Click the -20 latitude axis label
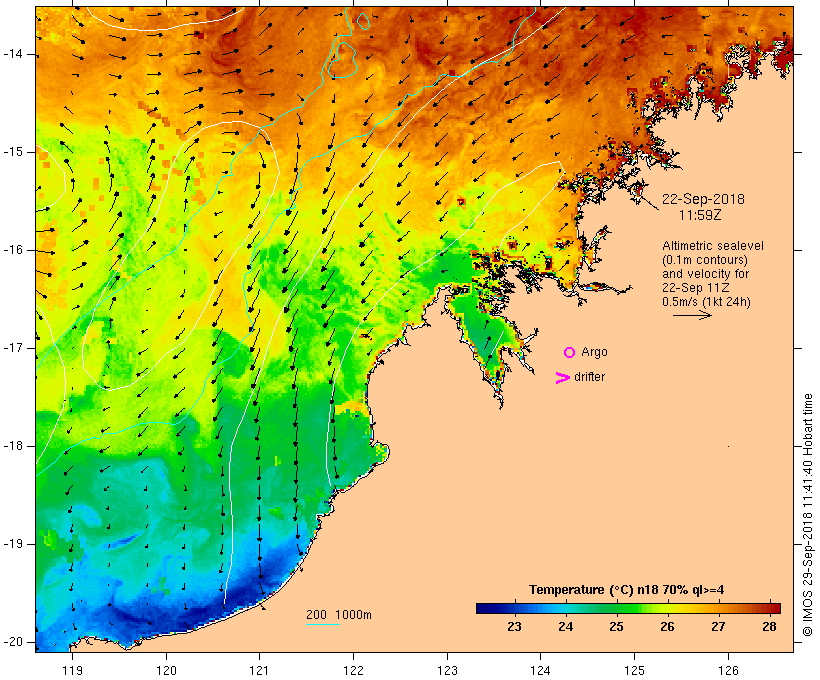The height and width of the screenshot is (680, 820). point(12,642)
